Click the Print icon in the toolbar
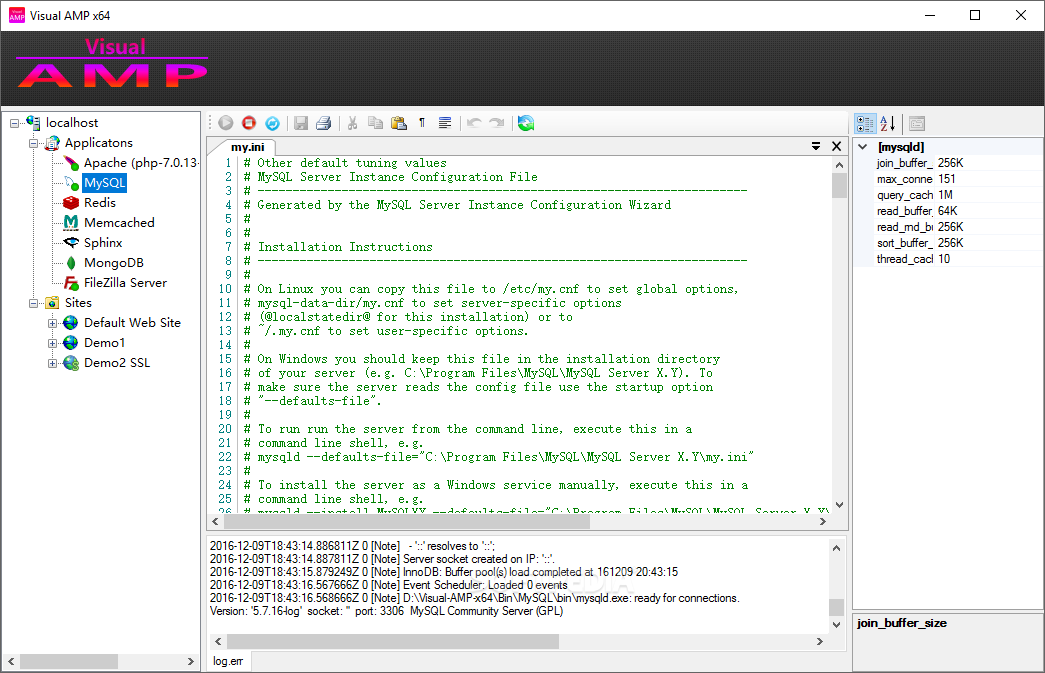The width and height of the screenshot is (1045, 673). pos(324,123)
